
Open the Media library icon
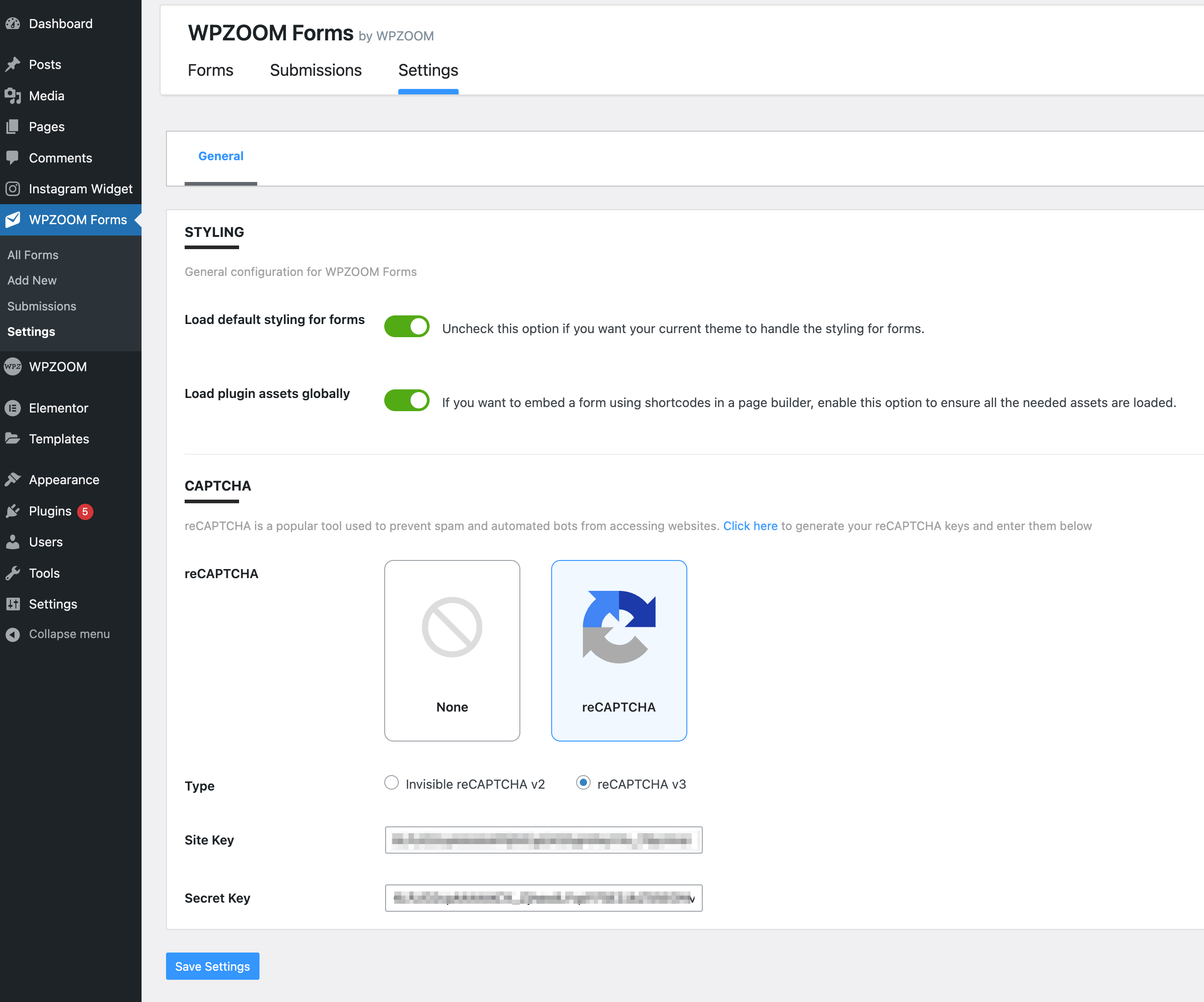point(13,96)
